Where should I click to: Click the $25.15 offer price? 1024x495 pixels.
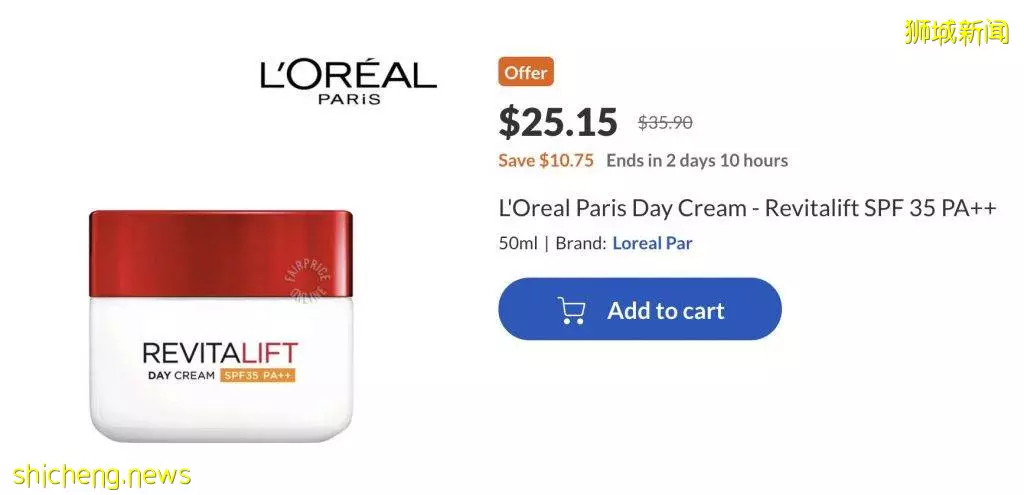coord(558,122)
